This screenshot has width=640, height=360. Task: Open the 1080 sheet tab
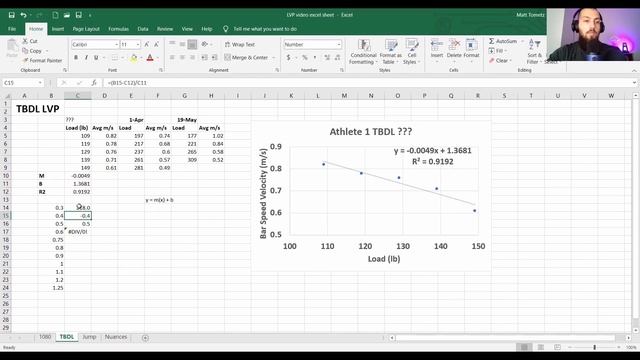[x=45, y=337]
